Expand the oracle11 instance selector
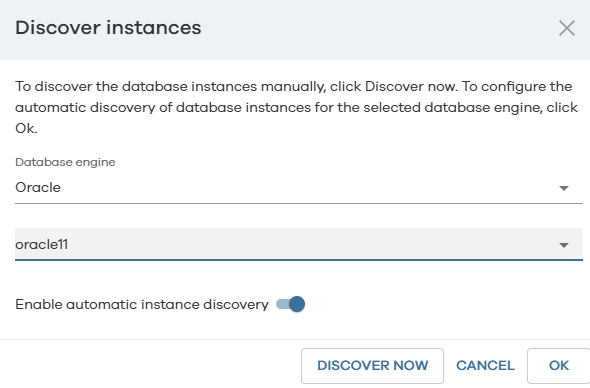 click(299, 244)
